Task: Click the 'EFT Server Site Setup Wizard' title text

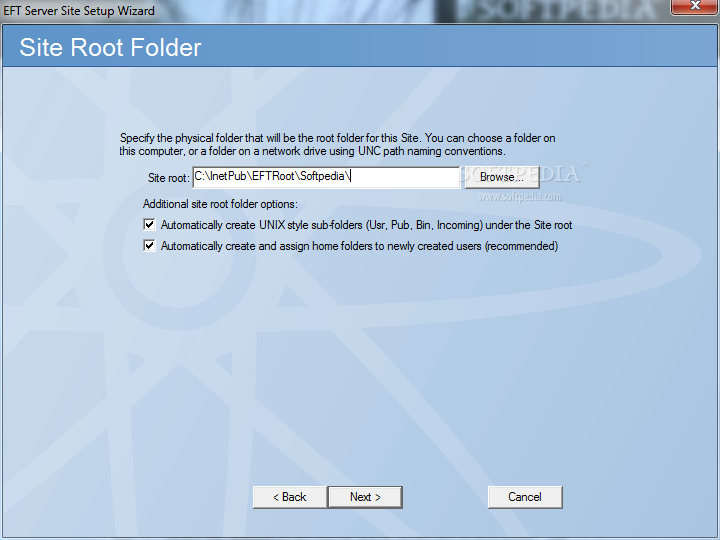Action: [79, 10]
